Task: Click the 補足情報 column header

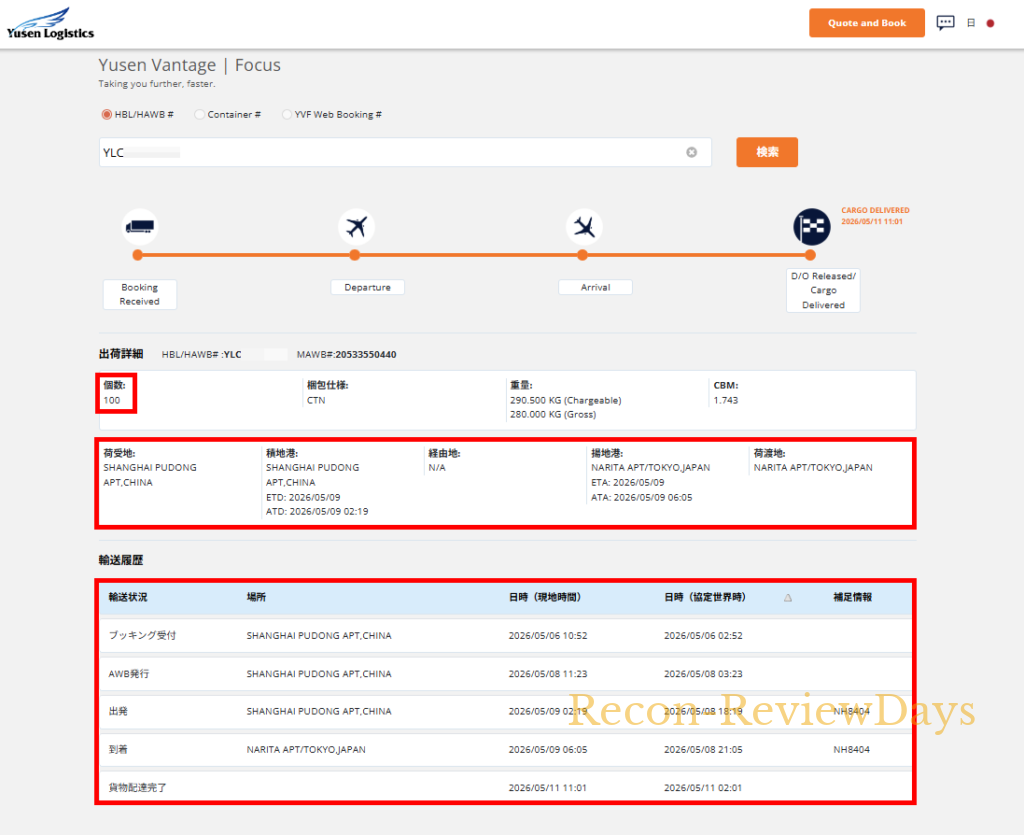Action: point(852,597)
